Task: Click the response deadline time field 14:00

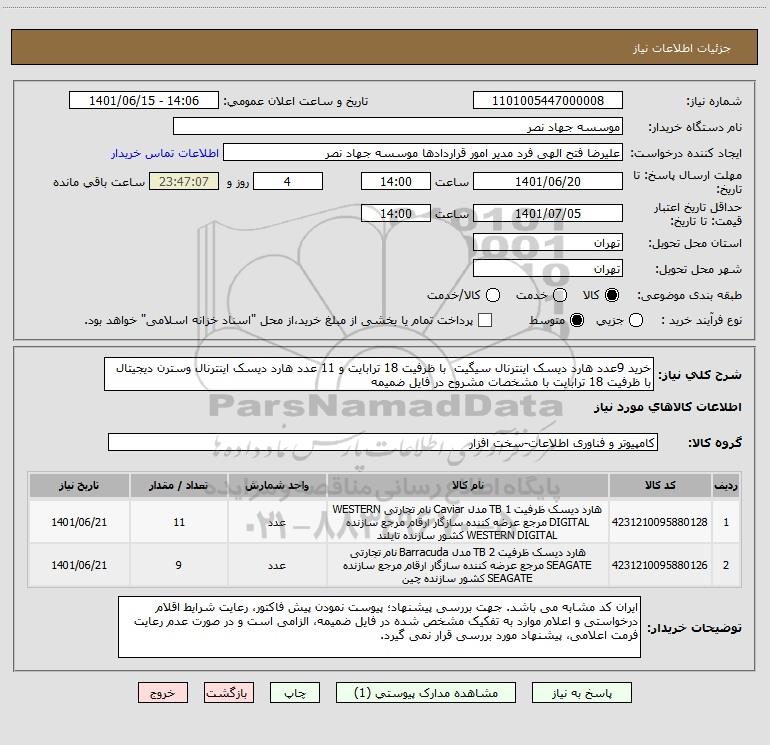Action: click(396, 181)
